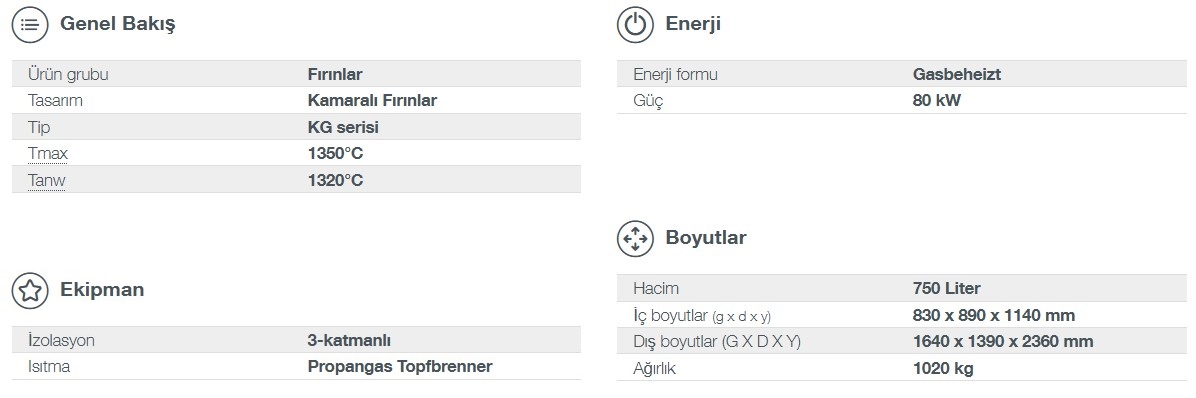Click the Gasbeheizt energy form value
Screen dimensions: 1196x398
956,75
